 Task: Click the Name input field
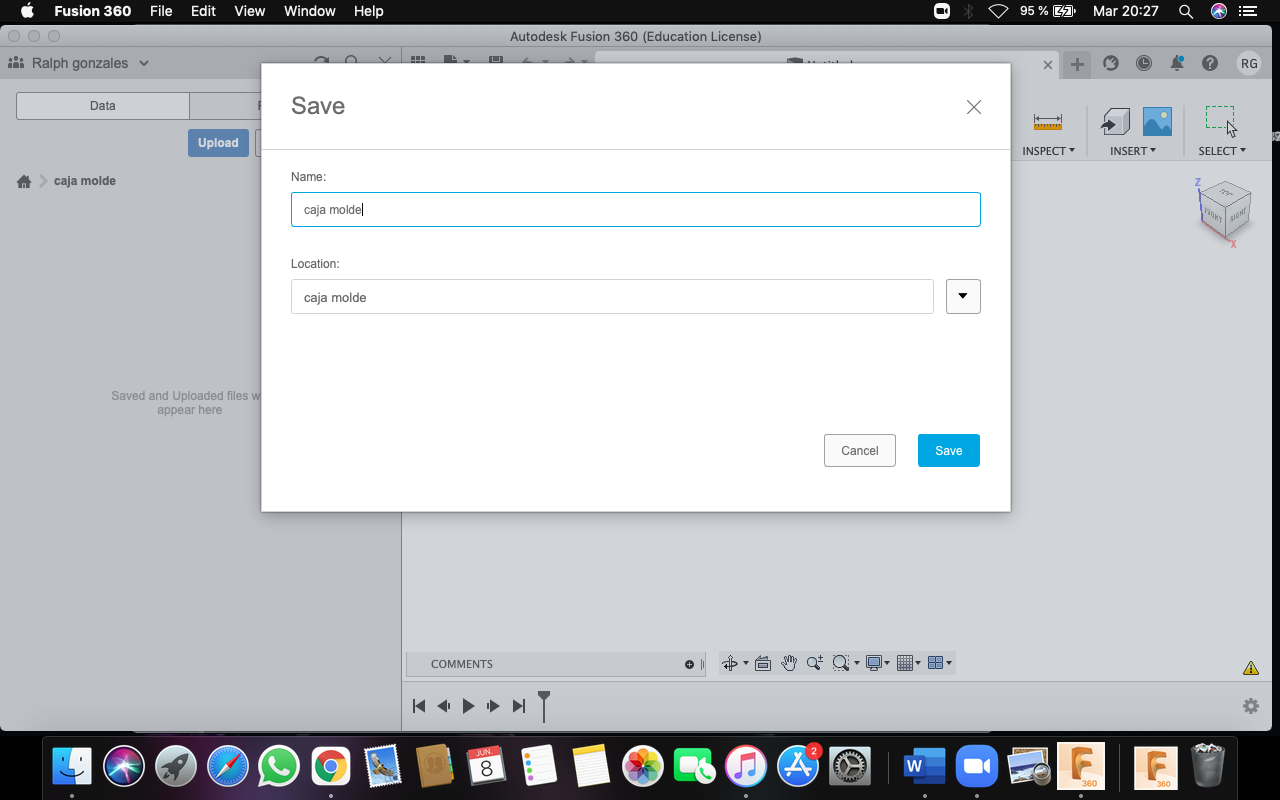pyautogui.click(x=636, y=210)
